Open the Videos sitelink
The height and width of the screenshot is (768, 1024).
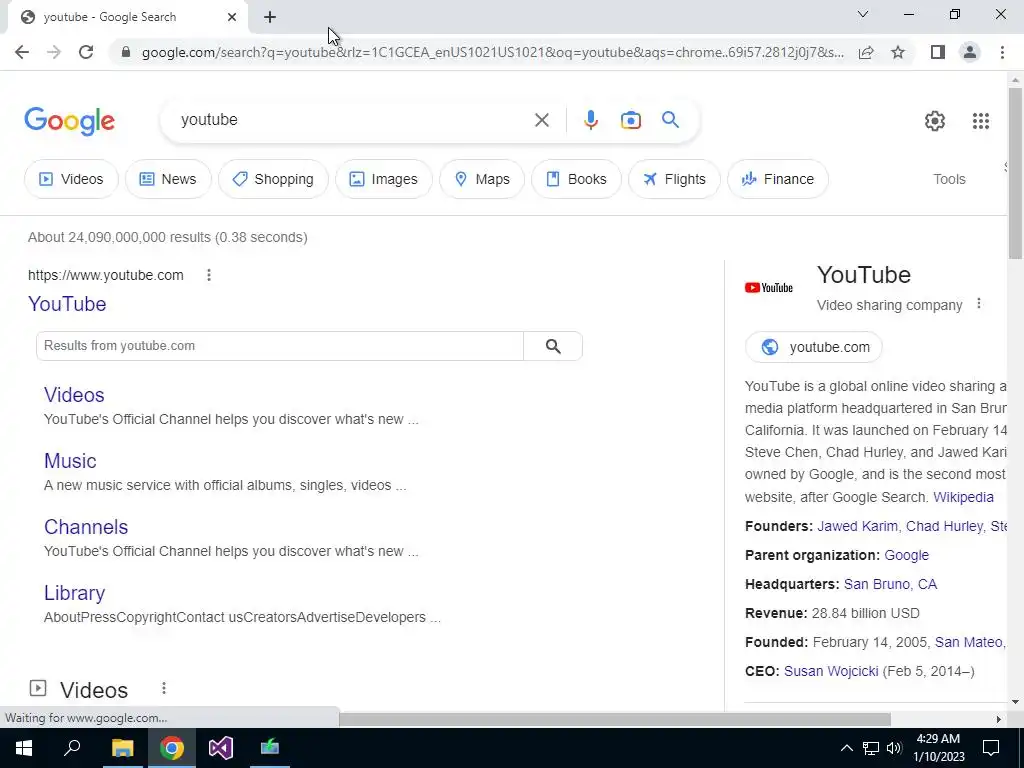tap(74, 395)
